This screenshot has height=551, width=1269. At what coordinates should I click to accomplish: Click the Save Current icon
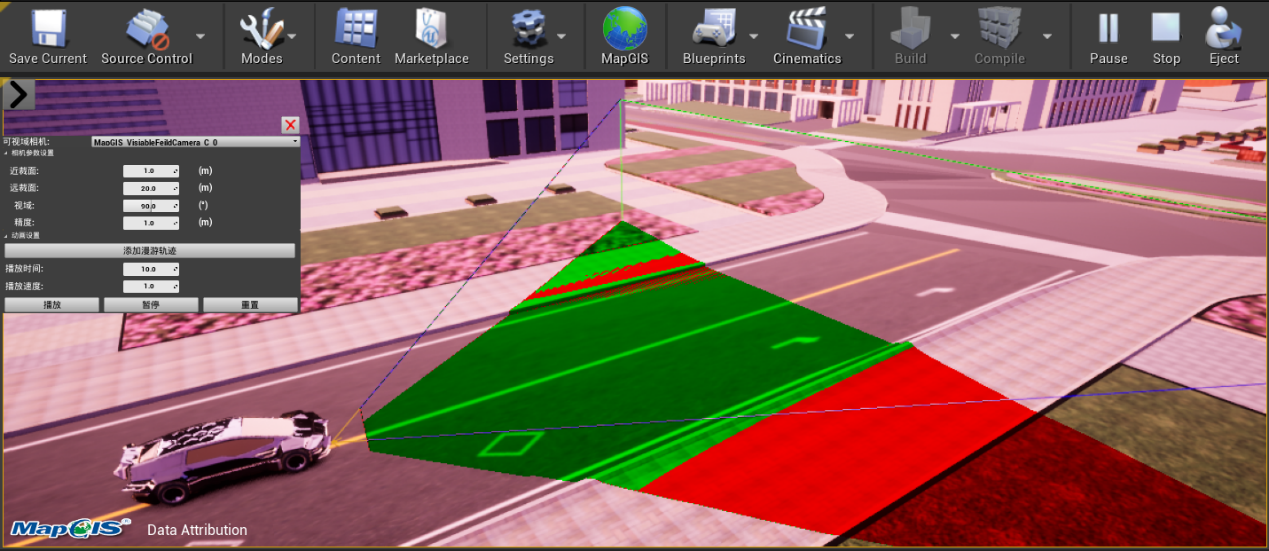coord(48,29)
